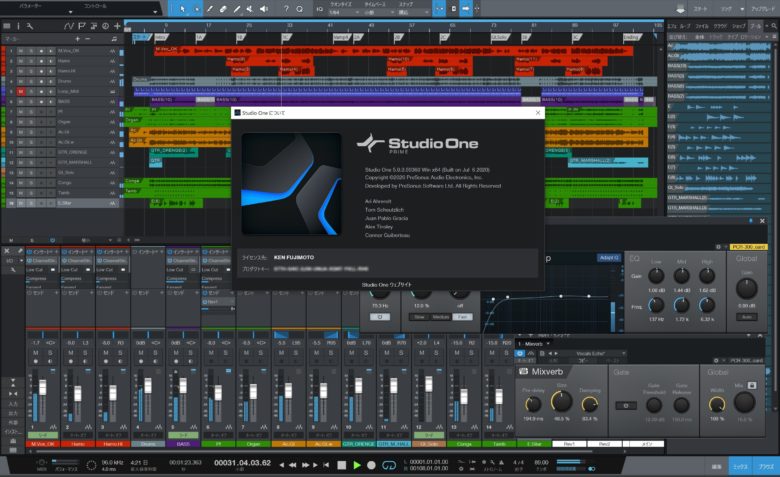Close the Studio One について dialog
The image size is (780, 477).
click(x=537, y=113)
